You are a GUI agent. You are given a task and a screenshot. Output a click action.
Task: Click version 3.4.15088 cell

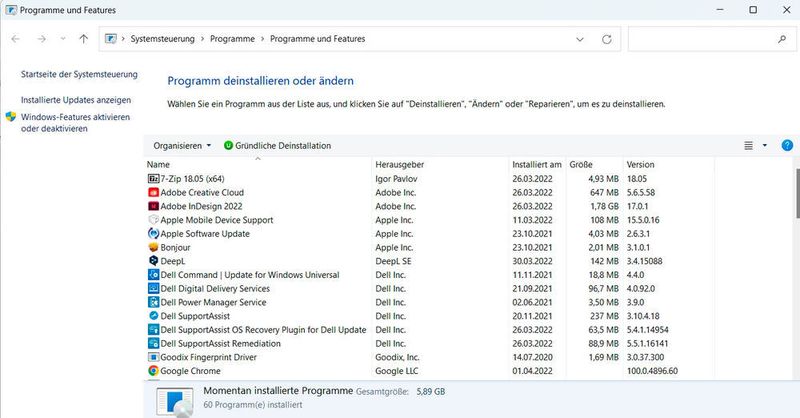644,261
